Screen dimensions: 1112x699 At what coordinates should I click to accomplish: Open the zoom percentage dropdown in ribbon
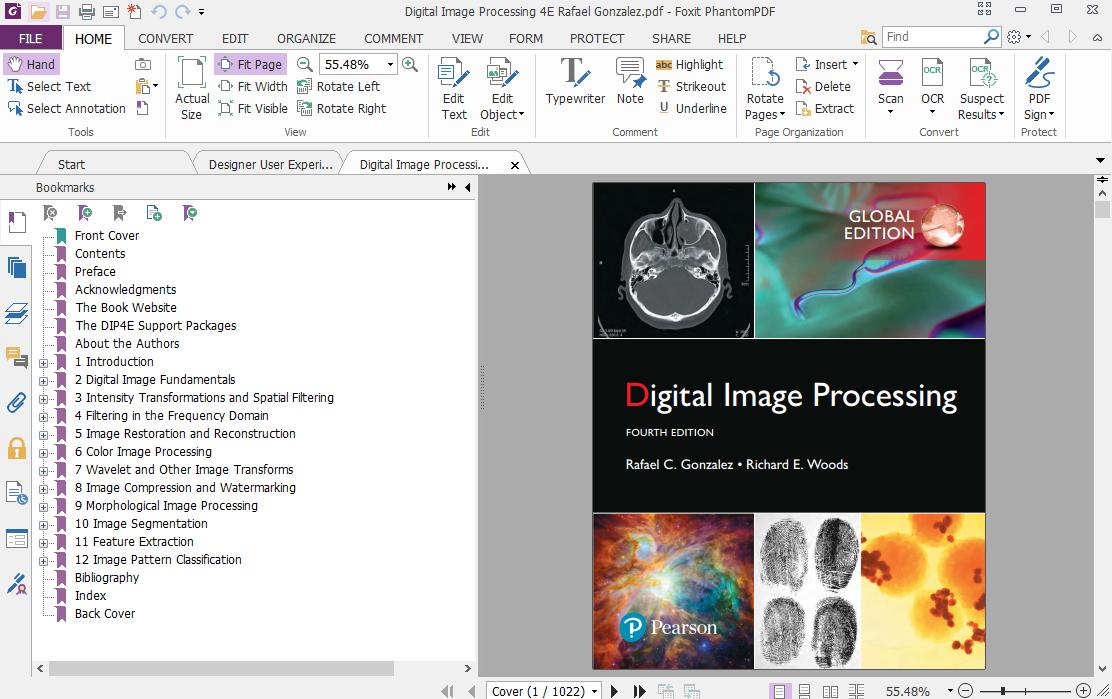click(x=390, y=65)
